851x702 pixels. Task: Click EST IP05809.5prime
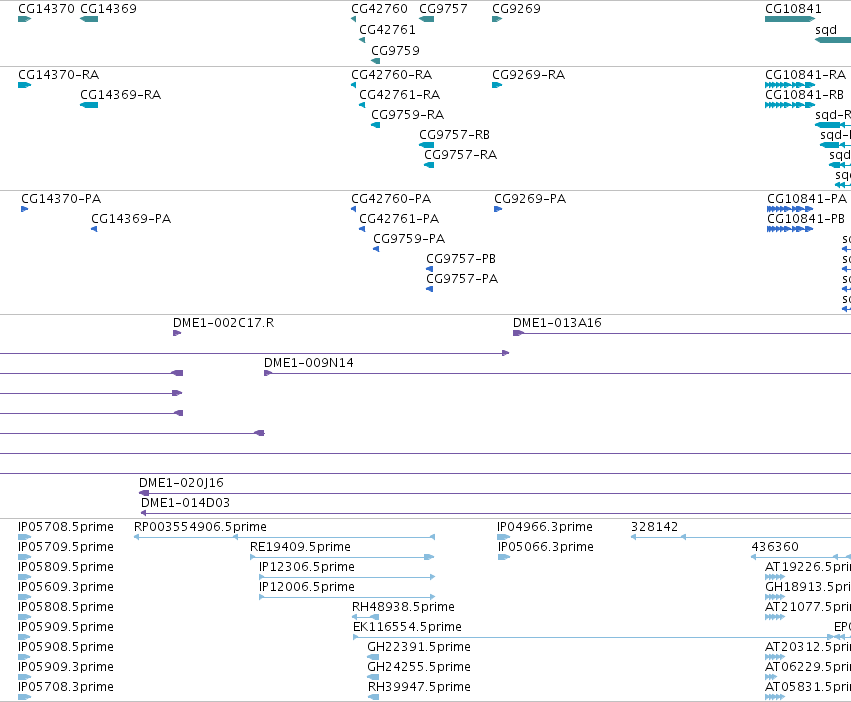click(66, 567)
